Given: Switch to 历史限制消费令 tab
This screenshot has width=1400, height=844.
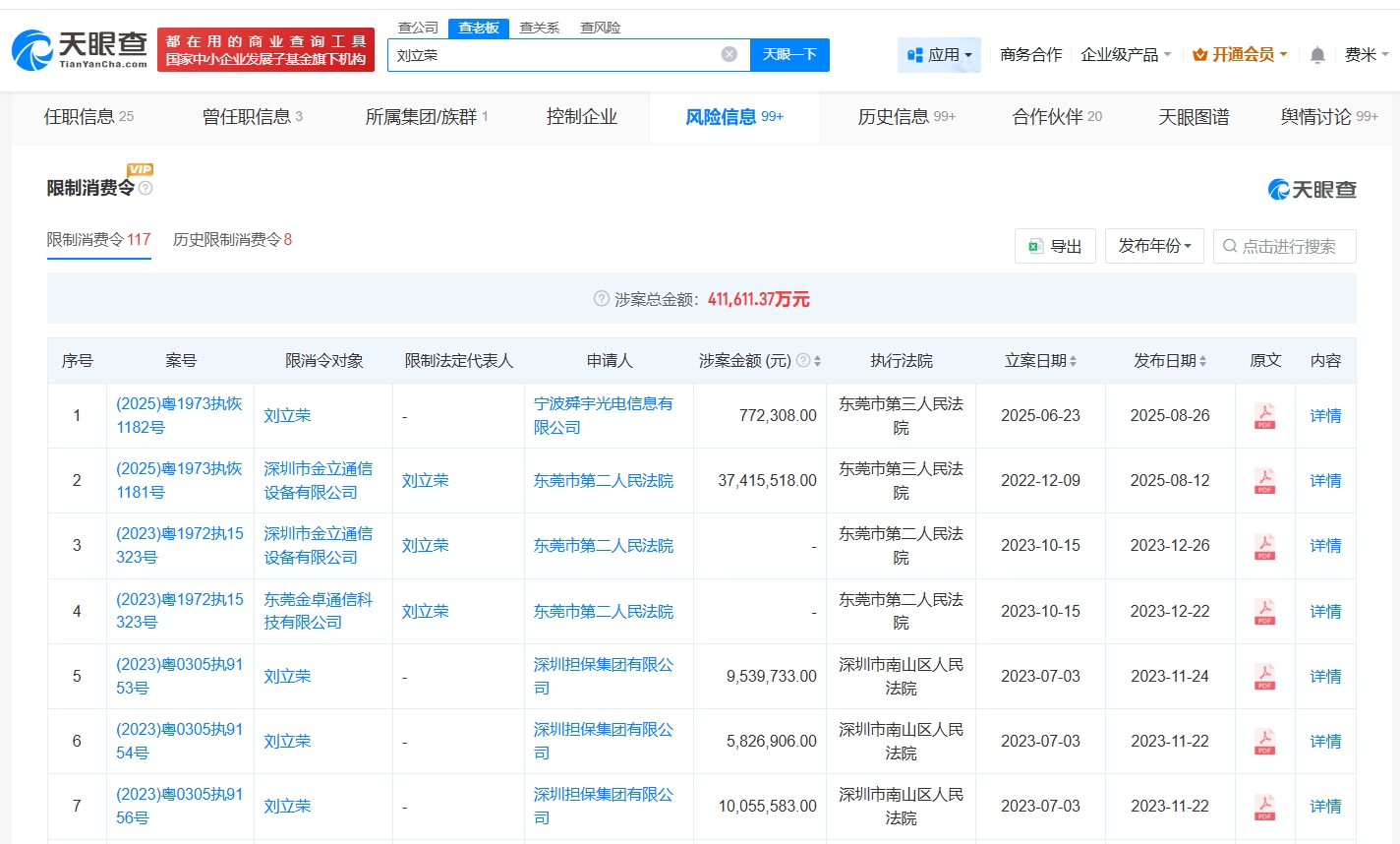Looking at the screenshot, I should click(232, 240).
